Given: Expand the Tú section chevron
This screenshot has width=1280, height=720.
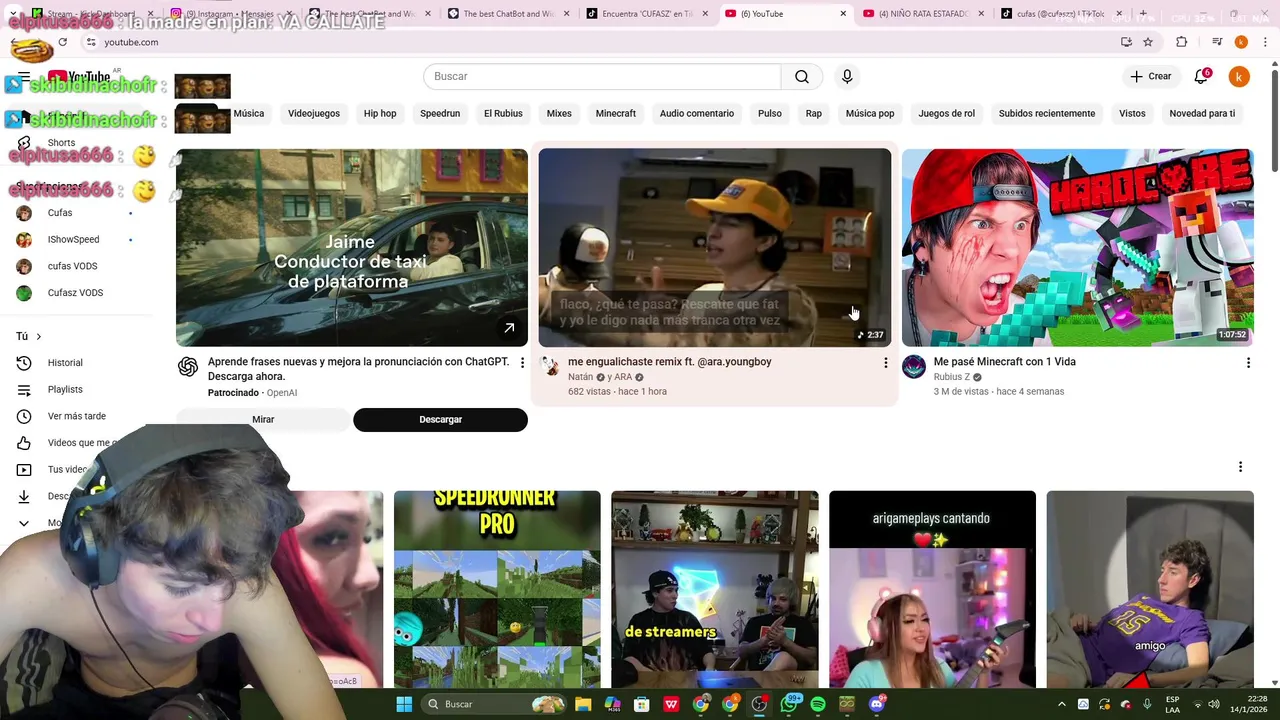Looking at the screenshot, I should coord(39,337).
